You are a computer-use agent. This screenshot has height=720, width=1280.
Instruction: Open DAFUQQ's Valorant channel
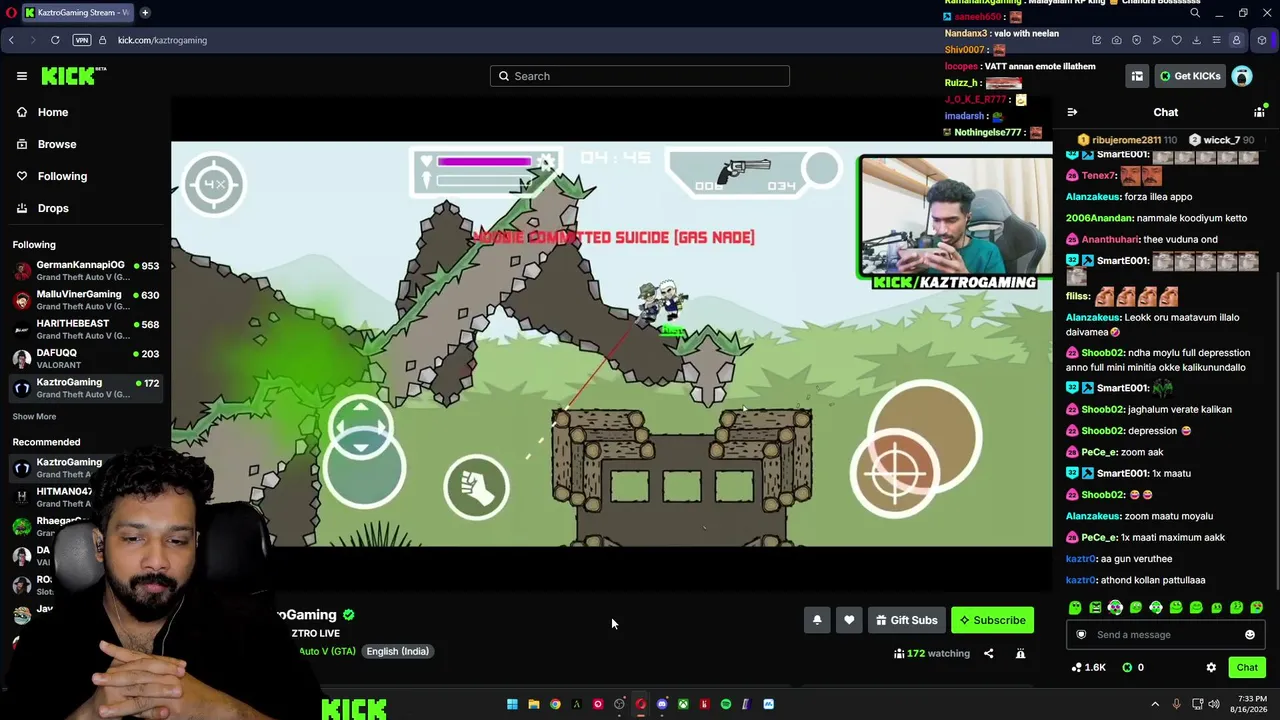tap(86, 358)
